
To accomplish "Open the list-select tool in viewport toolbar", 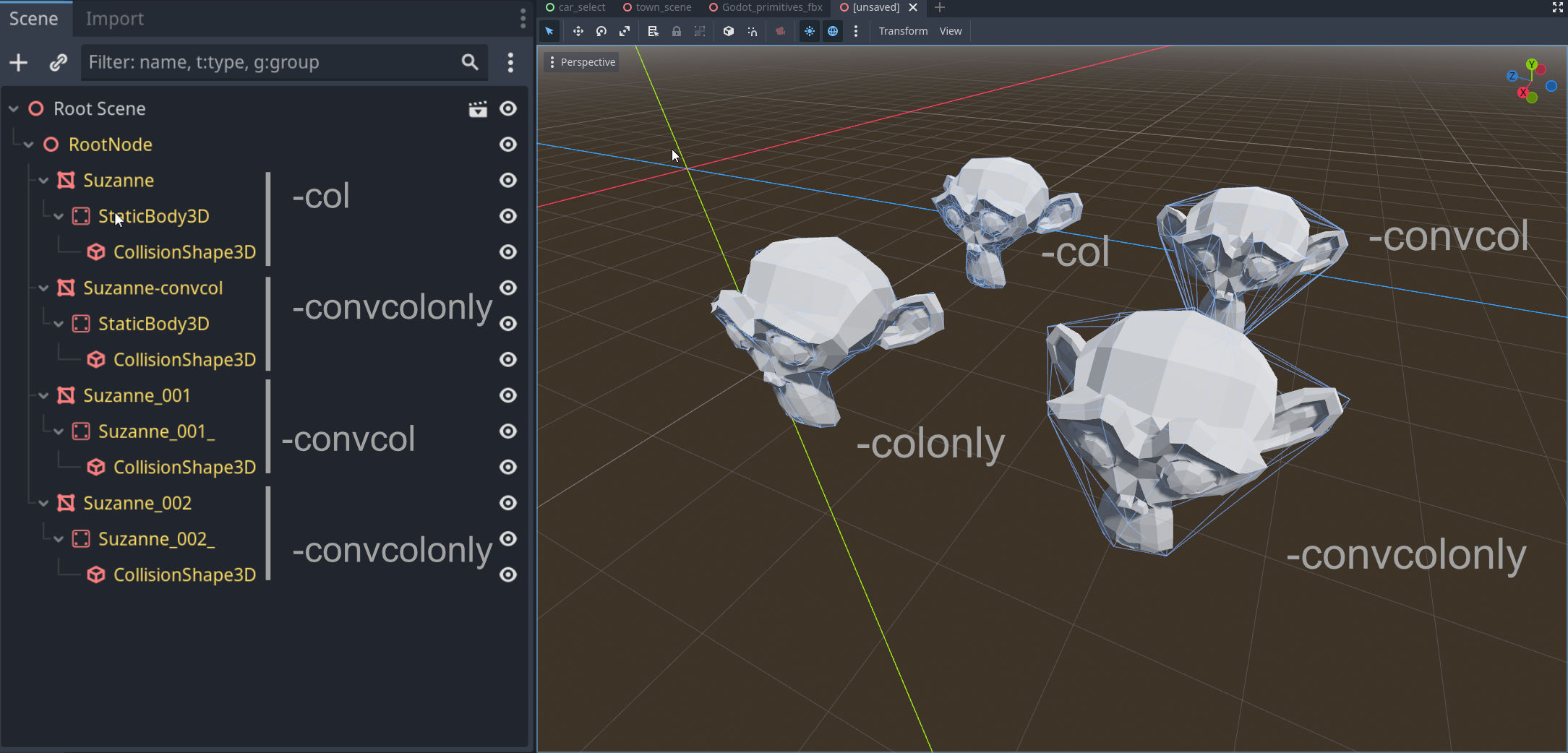I will [x=653, y=31].
